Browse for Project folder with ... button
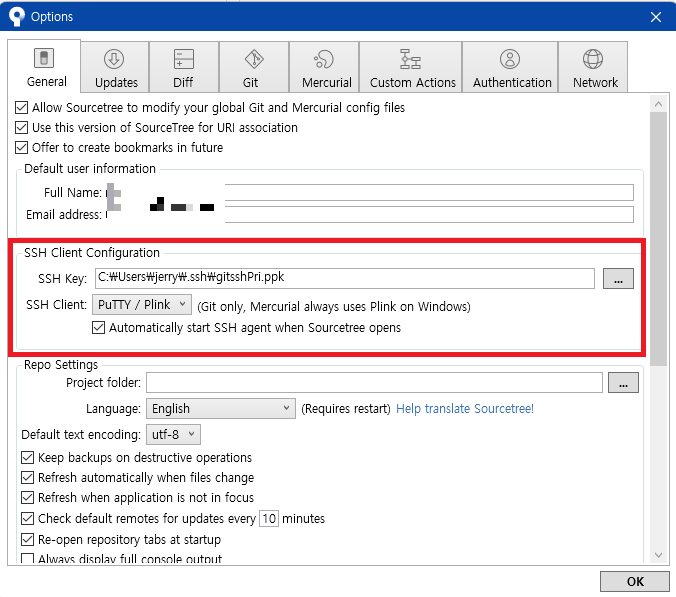Image resolution: width=676 pixels, height=597 pixels. [x=623, y=382]
